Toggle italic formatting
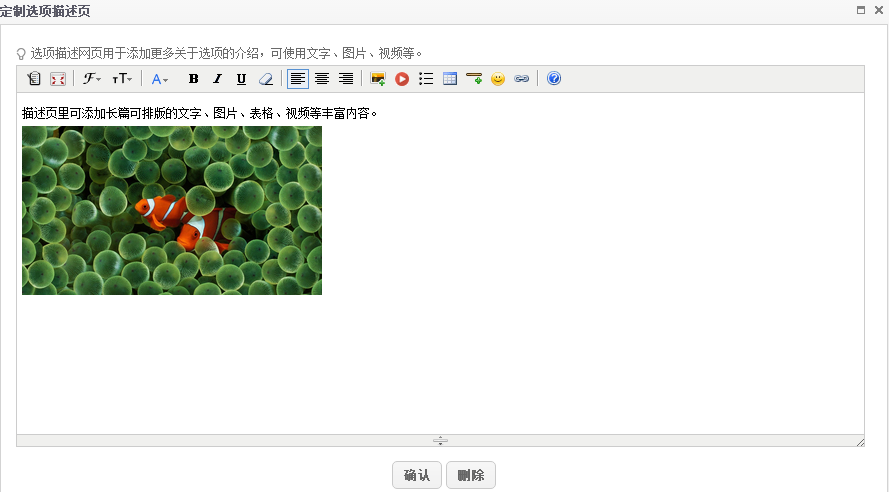 pos(217,79)
